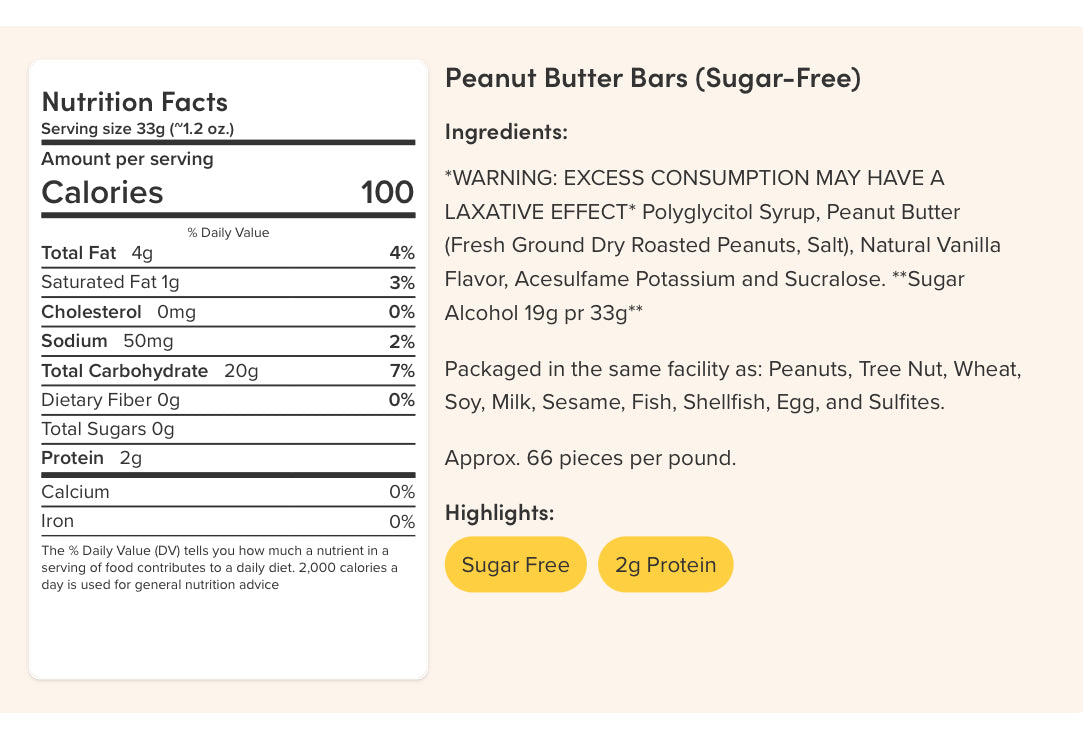Click the Iron row

click(227, 521)
